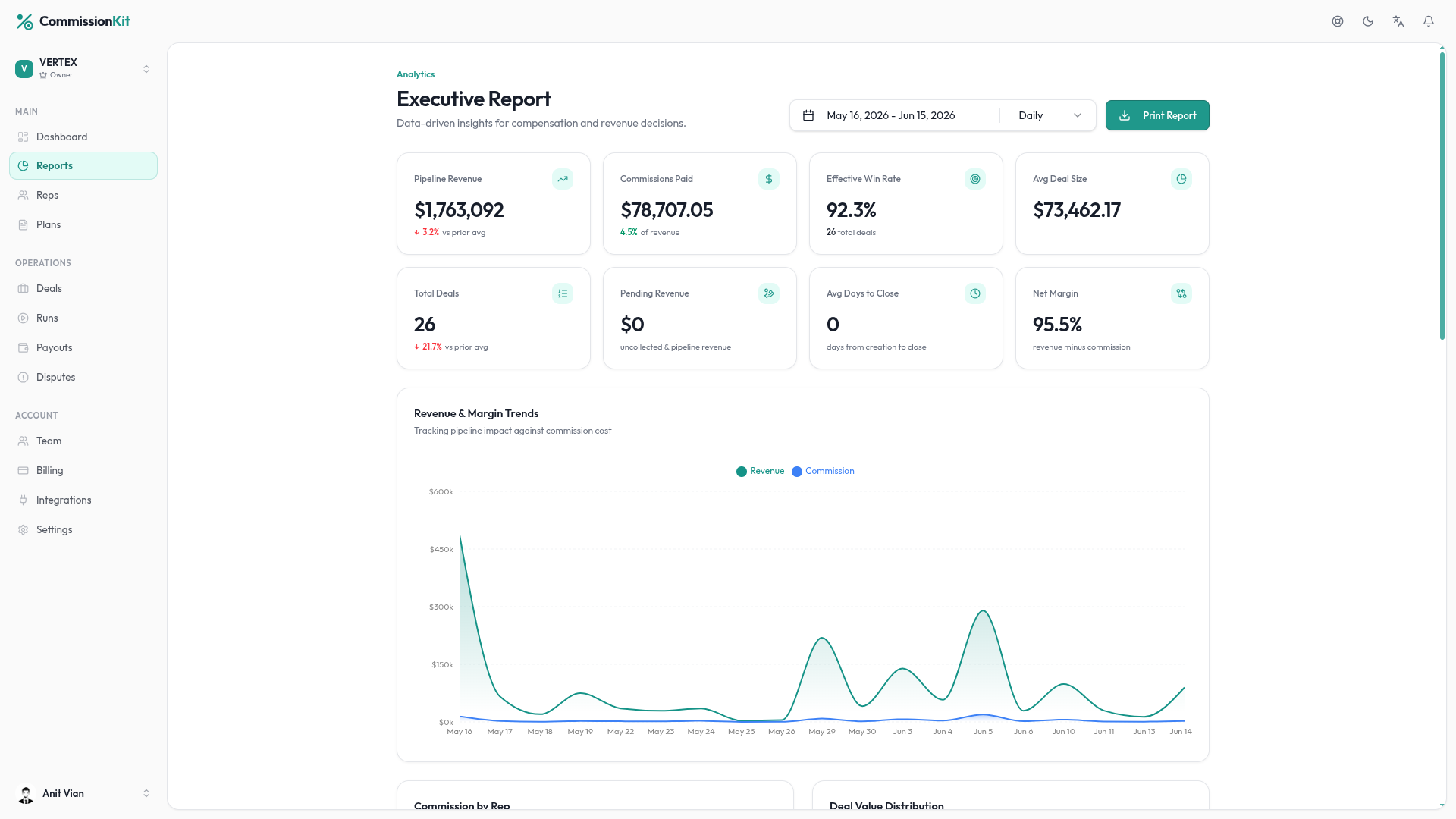Open the date range picker field
1456x819 pixels.
tap(895, 115)
